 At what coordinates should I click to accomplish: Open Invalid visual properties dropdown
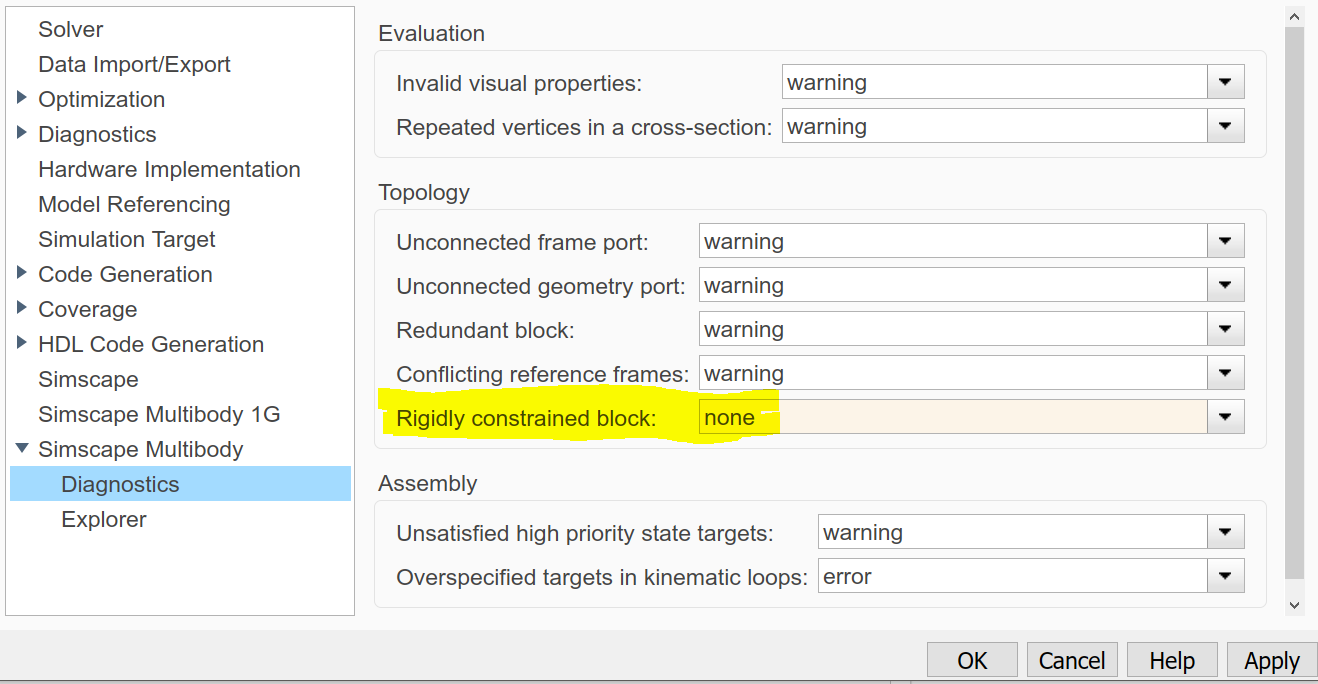(1225, 82)
